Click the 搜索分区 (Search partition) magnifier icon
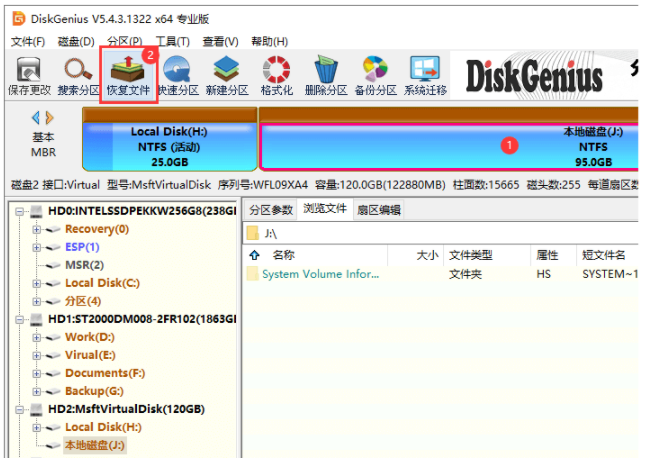Image resolution: width=652 pixels, height=462 pixels. pyautogui.click(x=78, y=69)
